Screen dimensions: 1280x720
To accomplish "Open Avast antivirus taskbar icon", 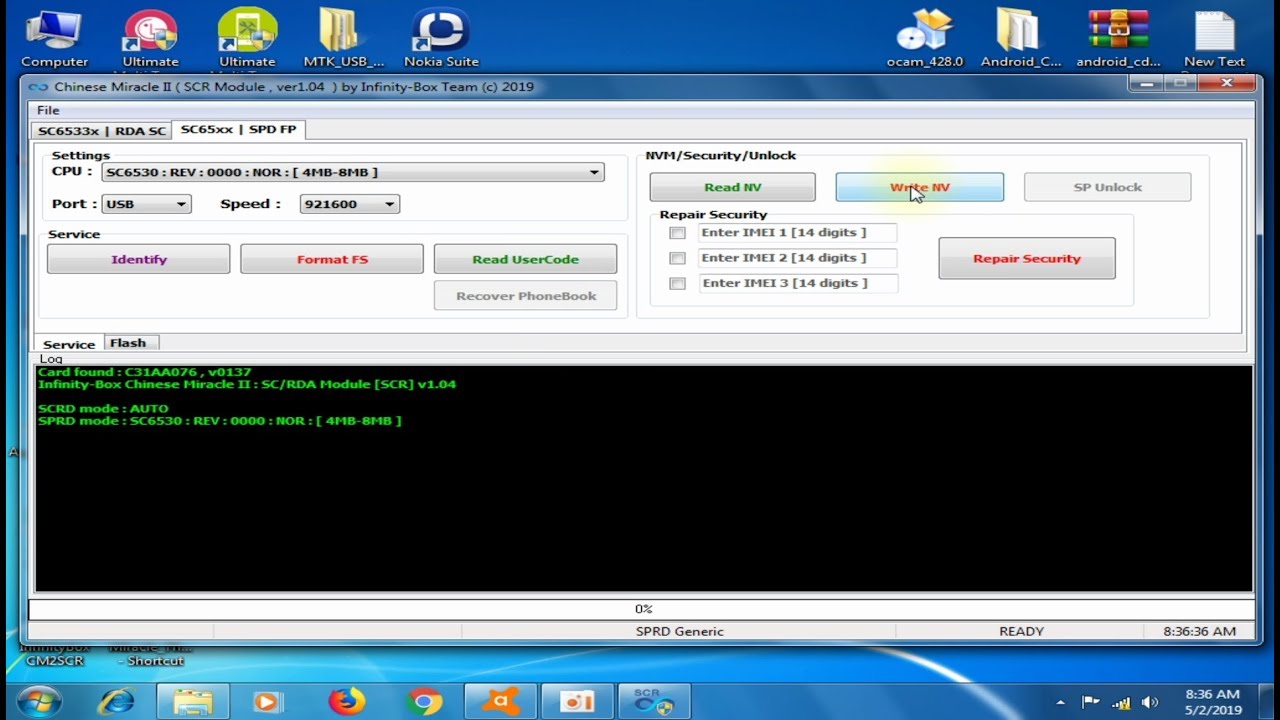I will click(x=500, y=702).
